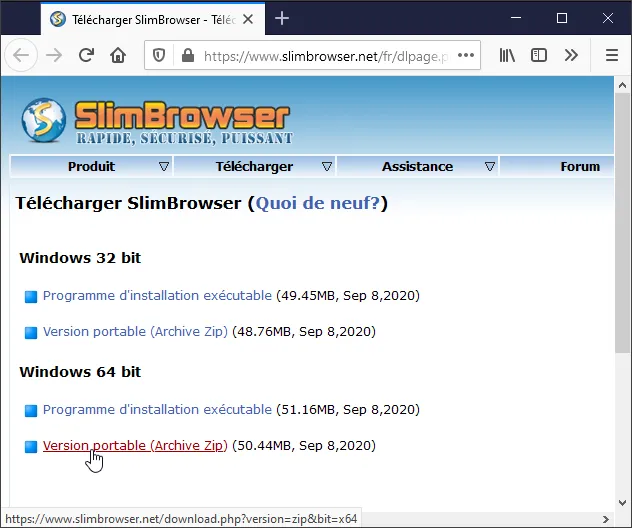Download 64 bit Version portable Zip
Screen dimensions: 632x528
[135, 446]
